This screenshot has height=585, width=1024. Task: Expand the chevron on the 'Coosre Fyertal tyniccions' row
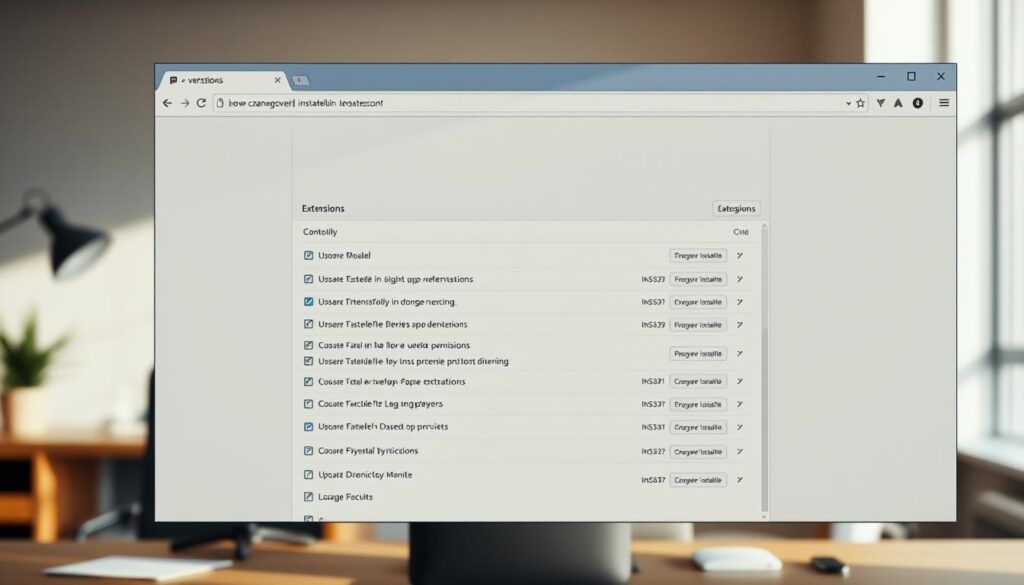(x=740, y=452)
